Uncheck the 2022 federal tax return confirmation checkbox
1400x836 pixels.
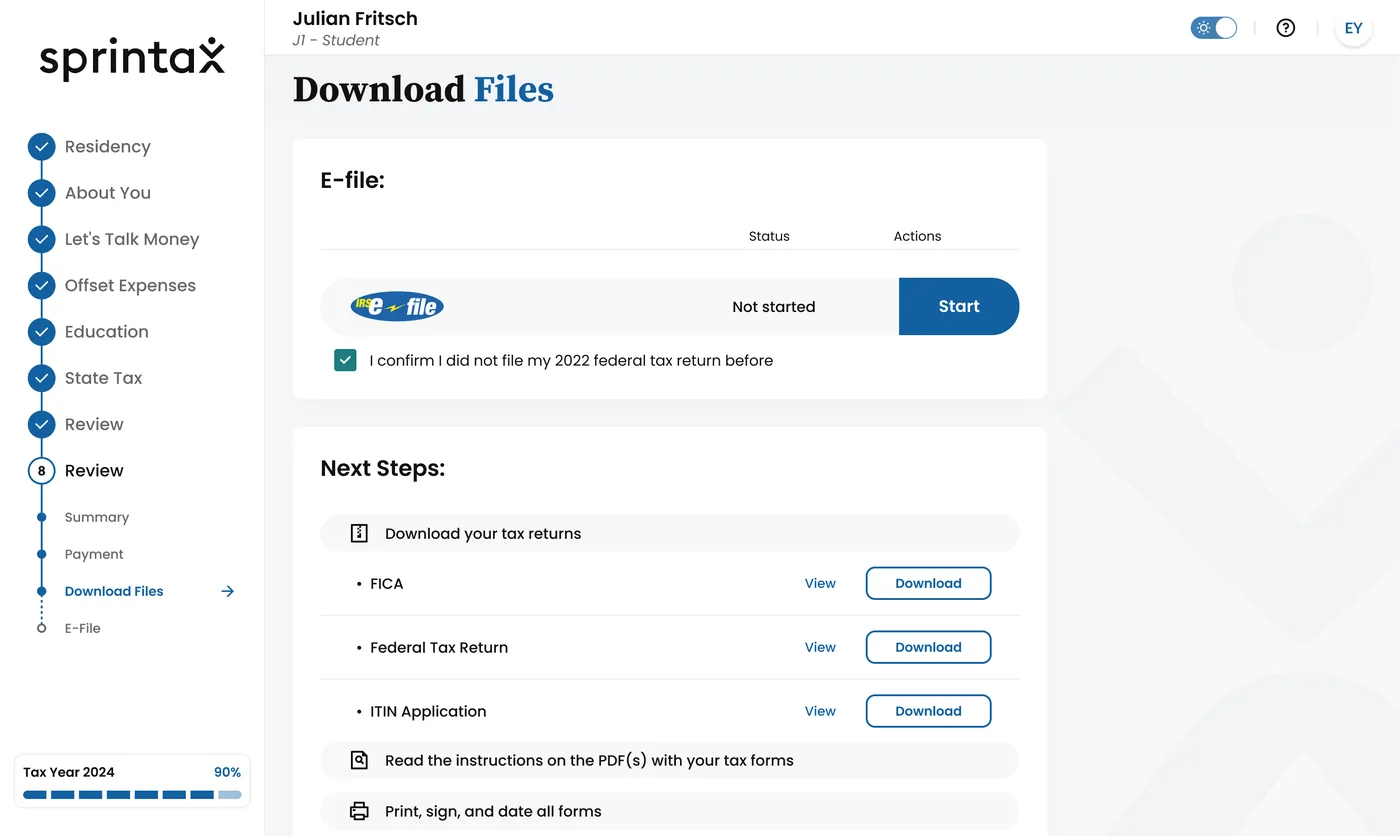pos(345,360)
